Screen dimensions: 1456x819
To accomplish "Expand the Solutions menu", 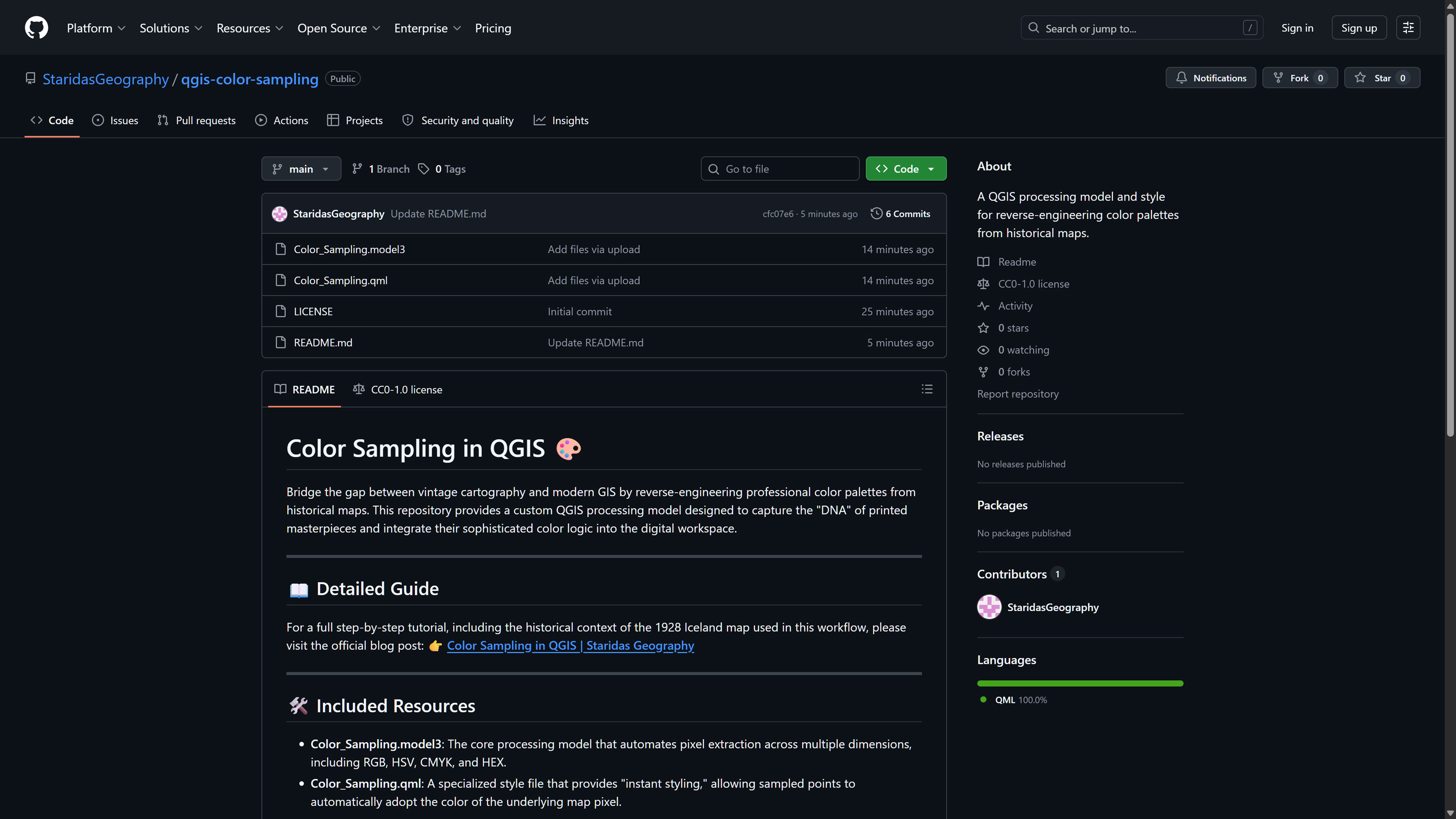I will pyautogui.click(x=171, y=28).
